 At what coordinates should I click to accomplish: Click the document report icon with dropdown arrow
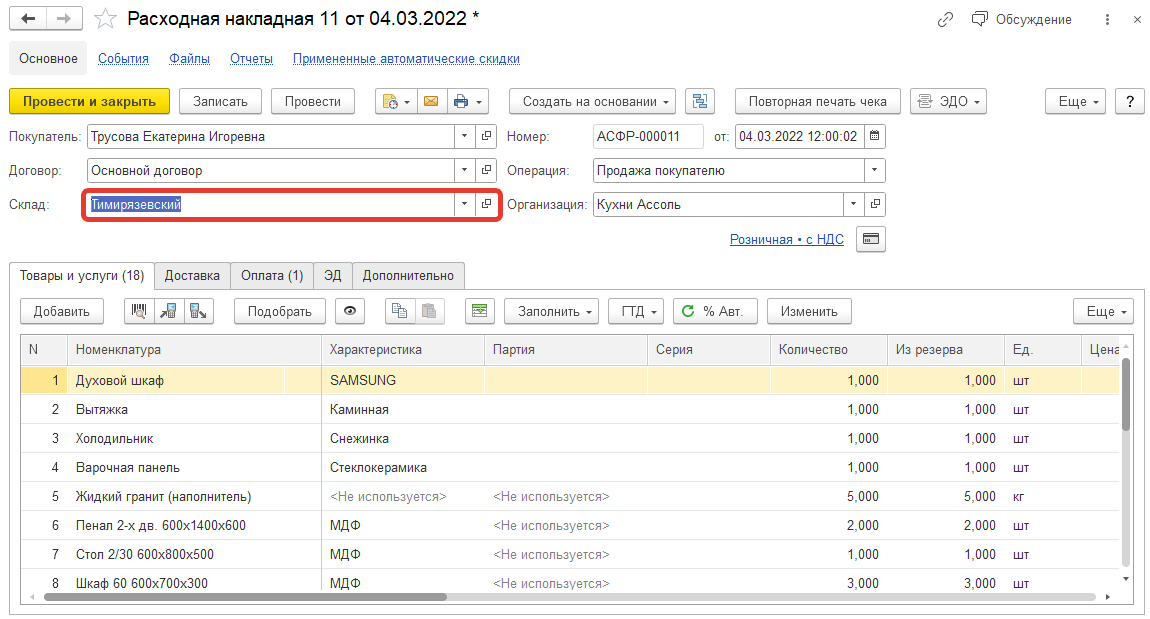point(396,101)
